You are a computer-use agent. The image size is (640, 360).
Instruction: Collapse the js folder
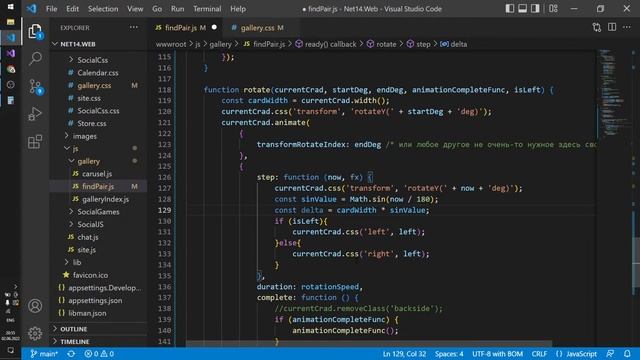(x=75, y=149)
